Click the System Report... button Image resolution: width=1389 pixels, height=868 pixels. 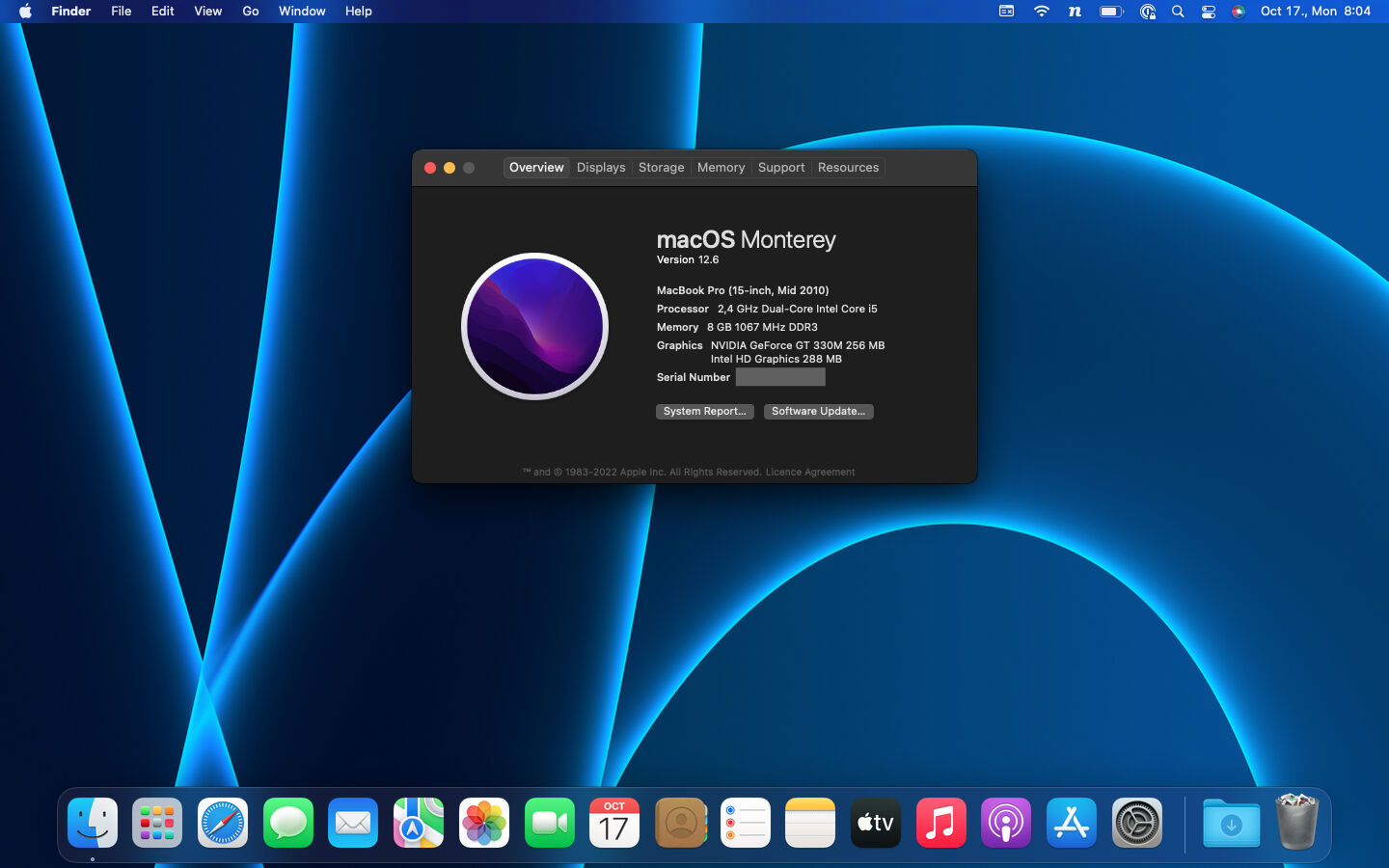[704, 412]
